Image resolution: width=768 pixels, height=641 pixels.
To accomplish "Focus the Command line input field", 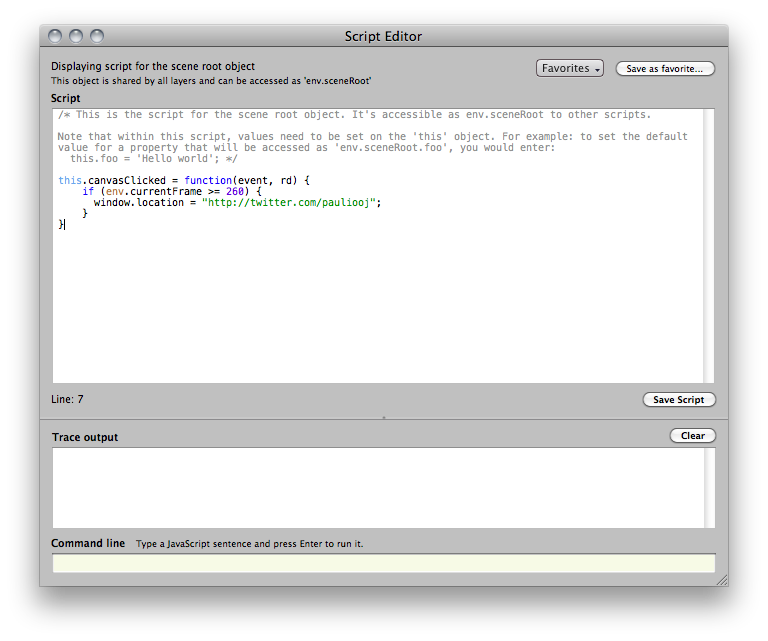I will [384, 563].
